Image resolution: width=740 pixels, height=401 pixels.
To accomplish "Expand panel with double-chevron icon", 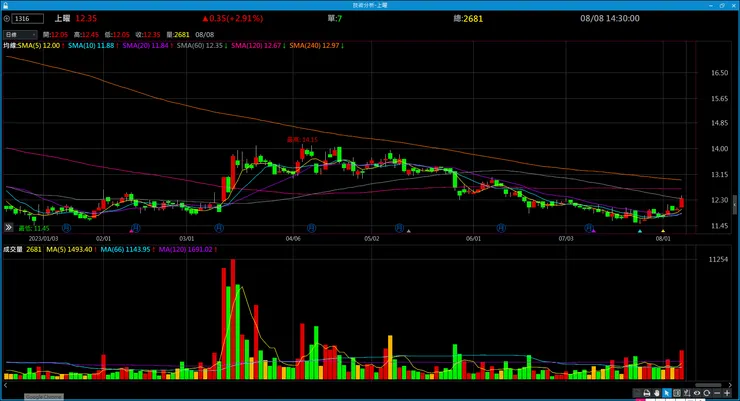I will tap(8, 227).
